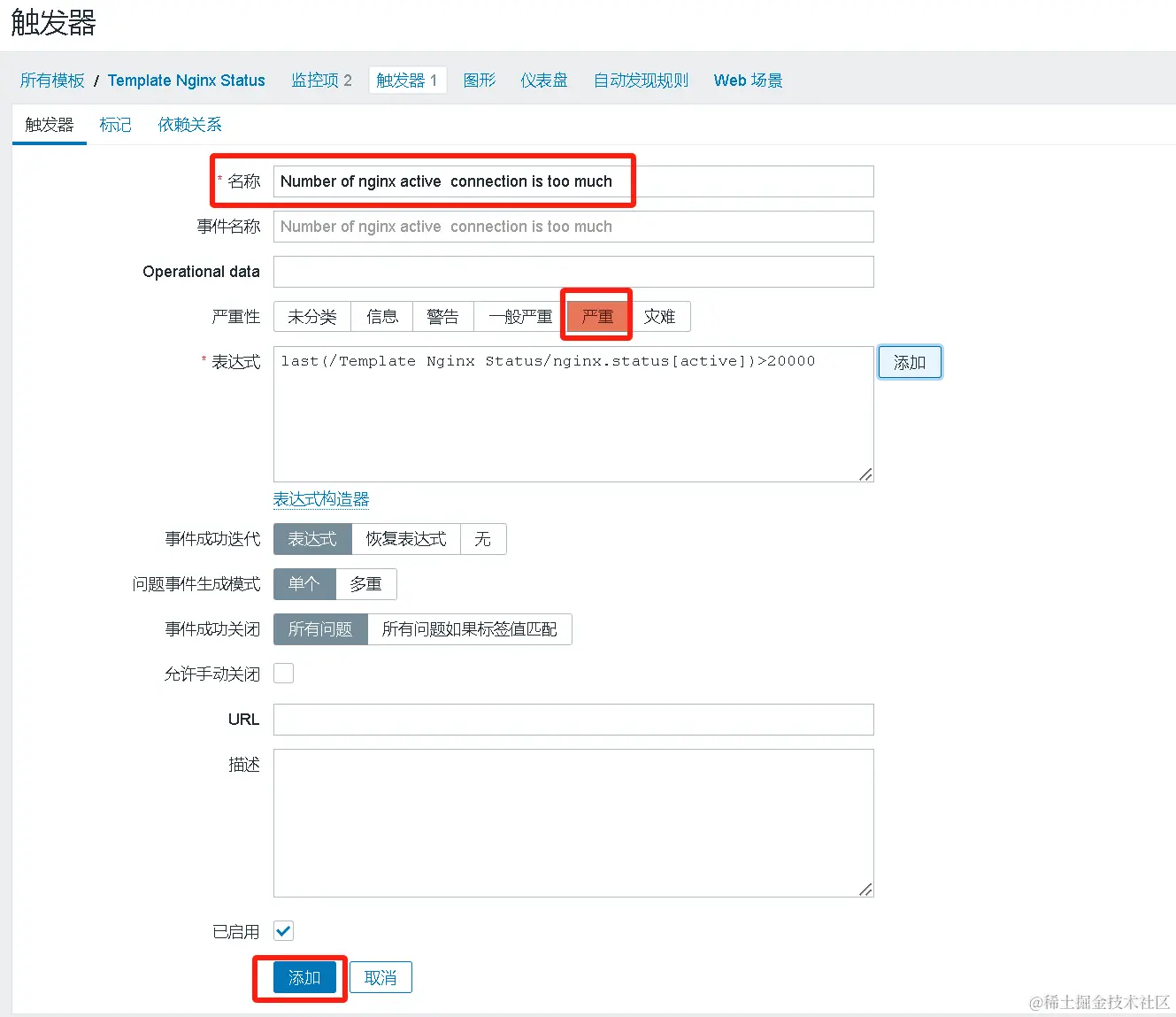Click the blue 添加 submit button

[304, 978]
